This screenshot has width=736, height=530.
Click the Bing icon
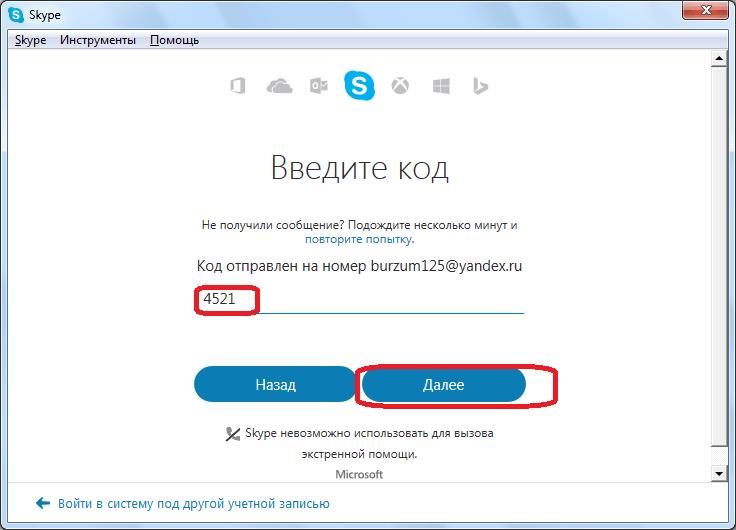pos(480,86)
